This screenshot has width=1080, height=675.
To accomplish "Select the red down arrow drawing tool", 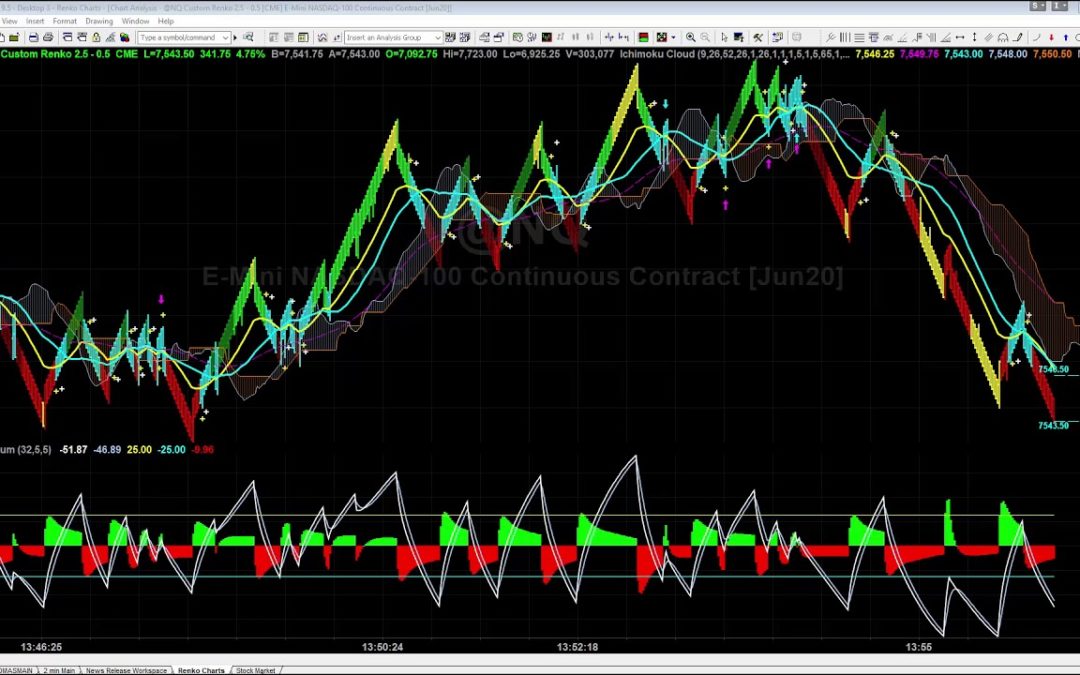I will (x=1050, y=37).
